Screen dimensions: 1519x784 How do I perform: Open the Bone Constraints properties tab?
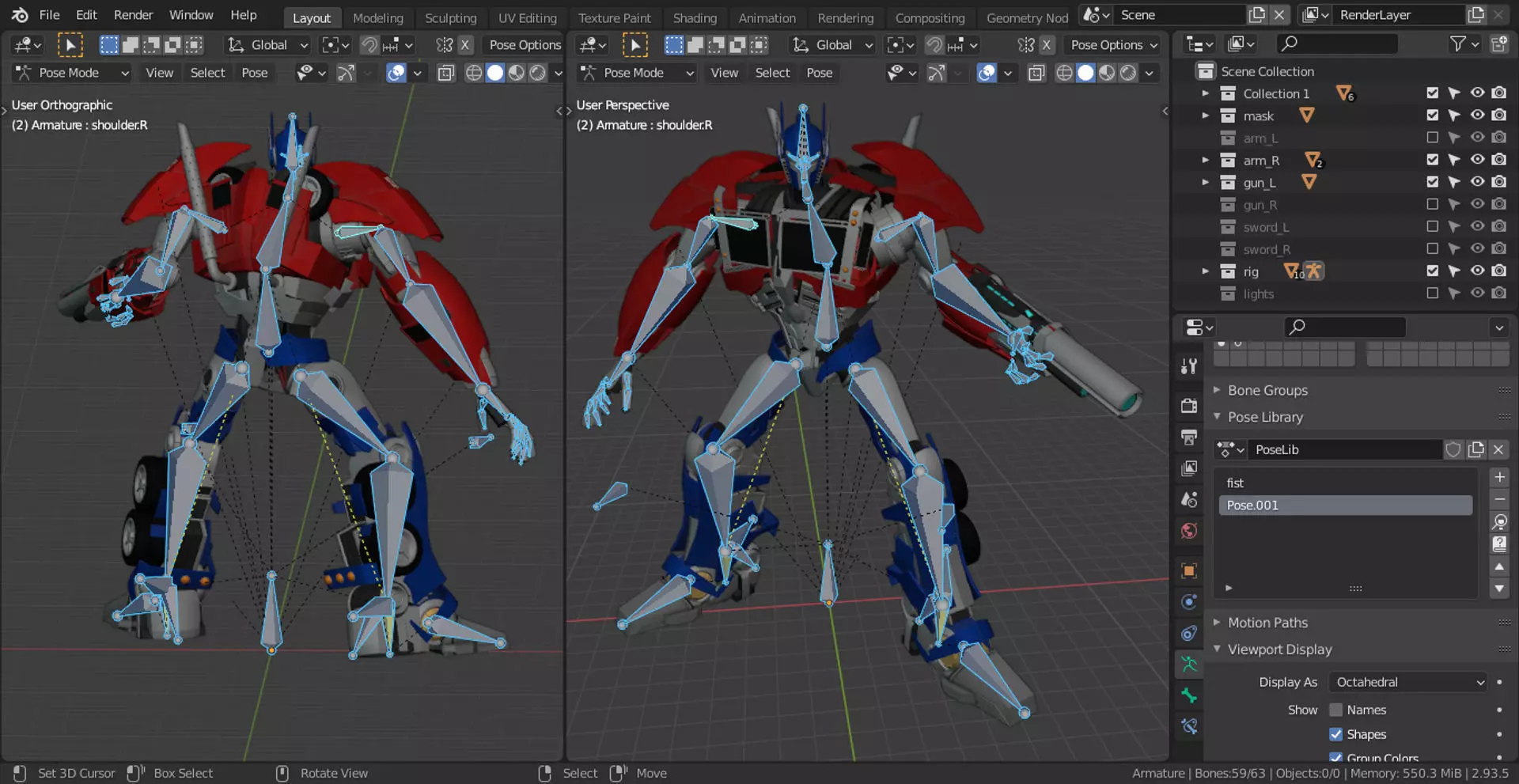pyautogui.click(x=1188, y=726)
